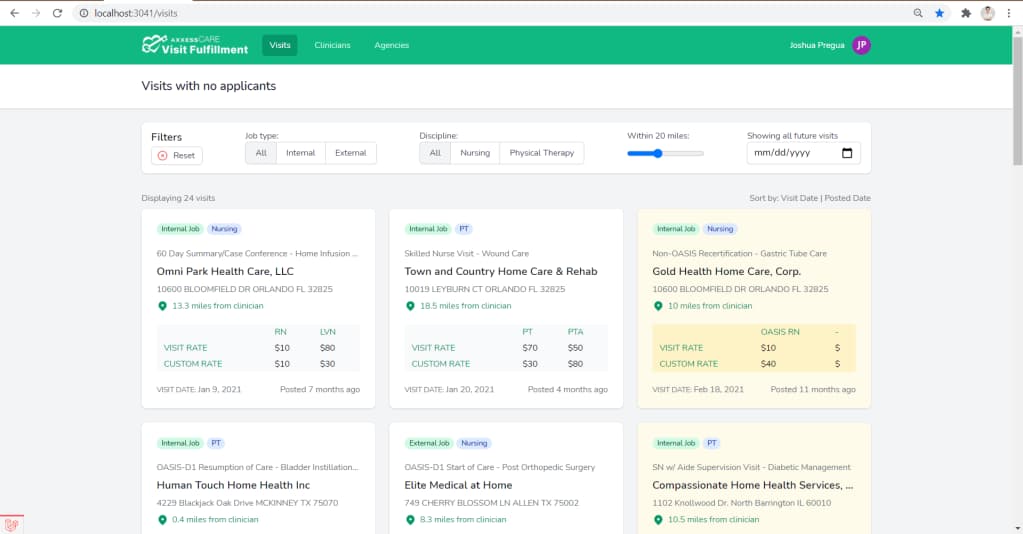The width and height of the screenshot is (1023, 534).
Task: Click External Job tag on Elite Medical card
Action: pos(429,443)
